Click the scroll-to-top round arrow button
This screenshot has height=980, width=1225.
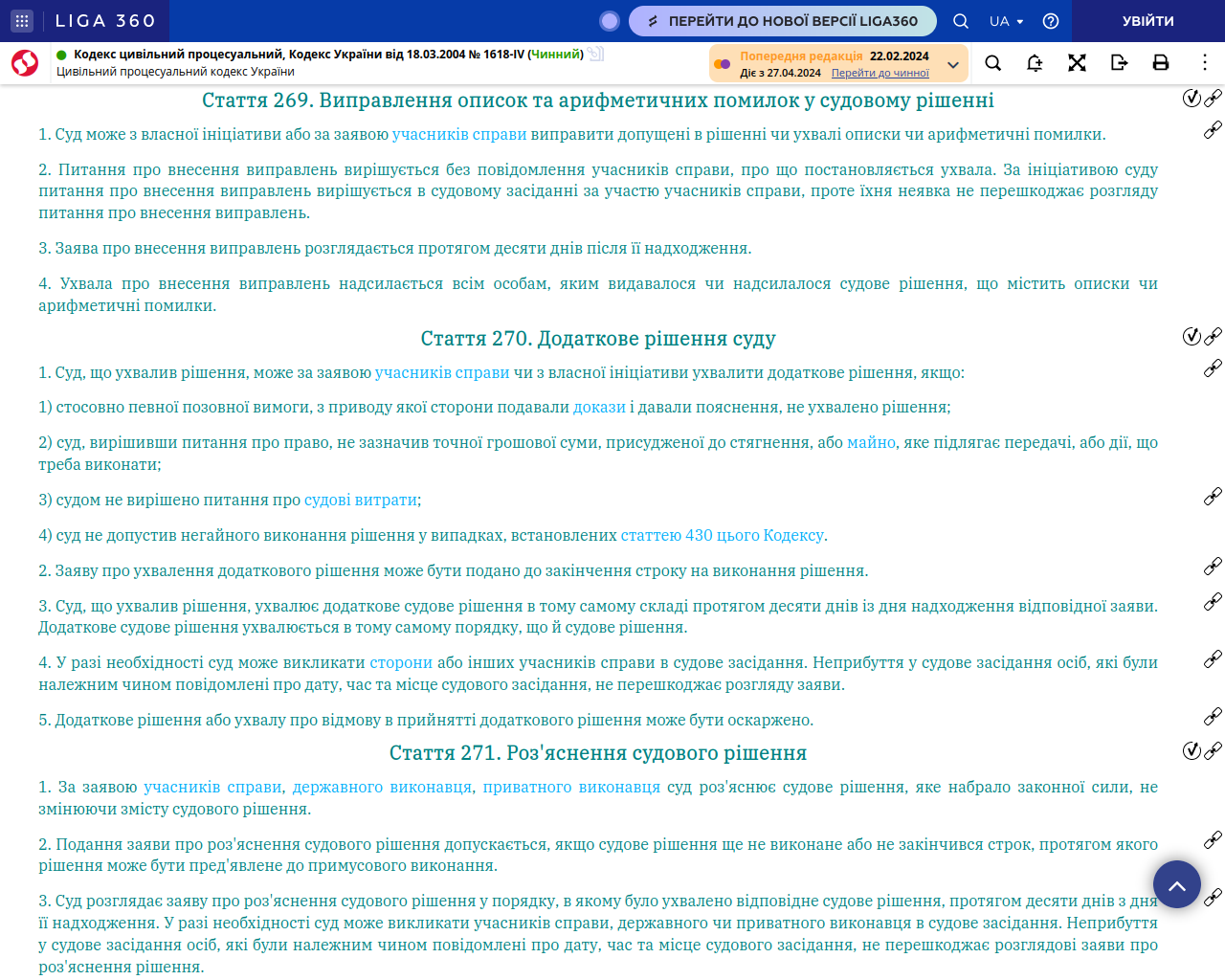(1177, 884)
